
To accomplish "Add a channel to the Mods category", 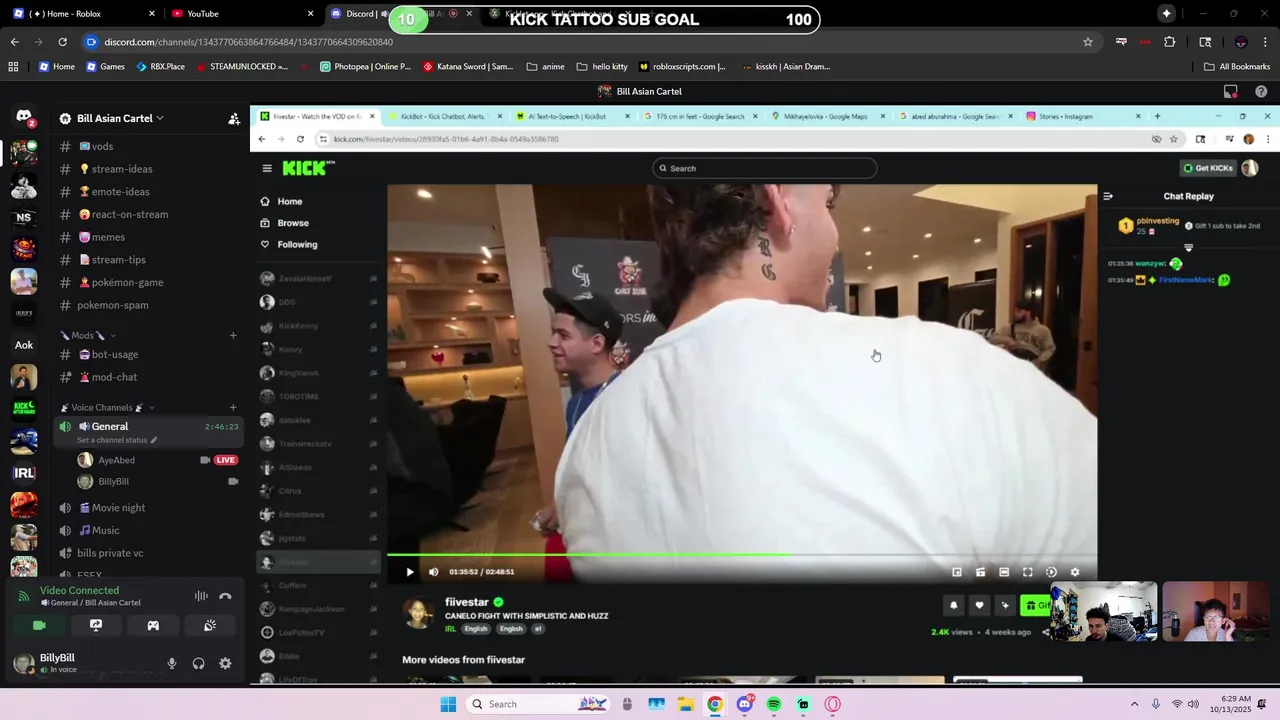I will click(233, 335).
